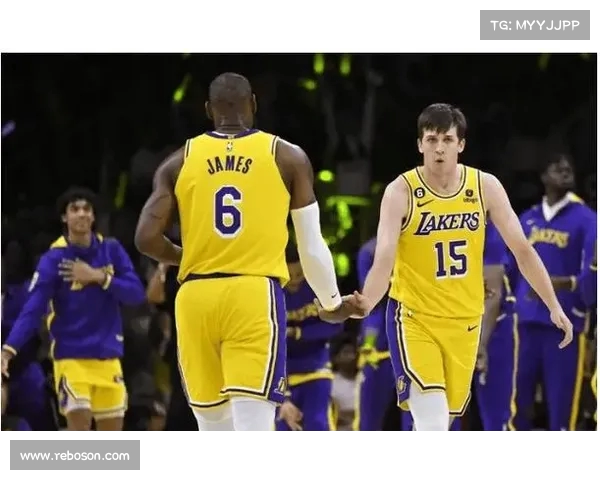Screen dimensions: 600x480
Task: Click the team logo on player 6's shorts
Action: point(281,384)
